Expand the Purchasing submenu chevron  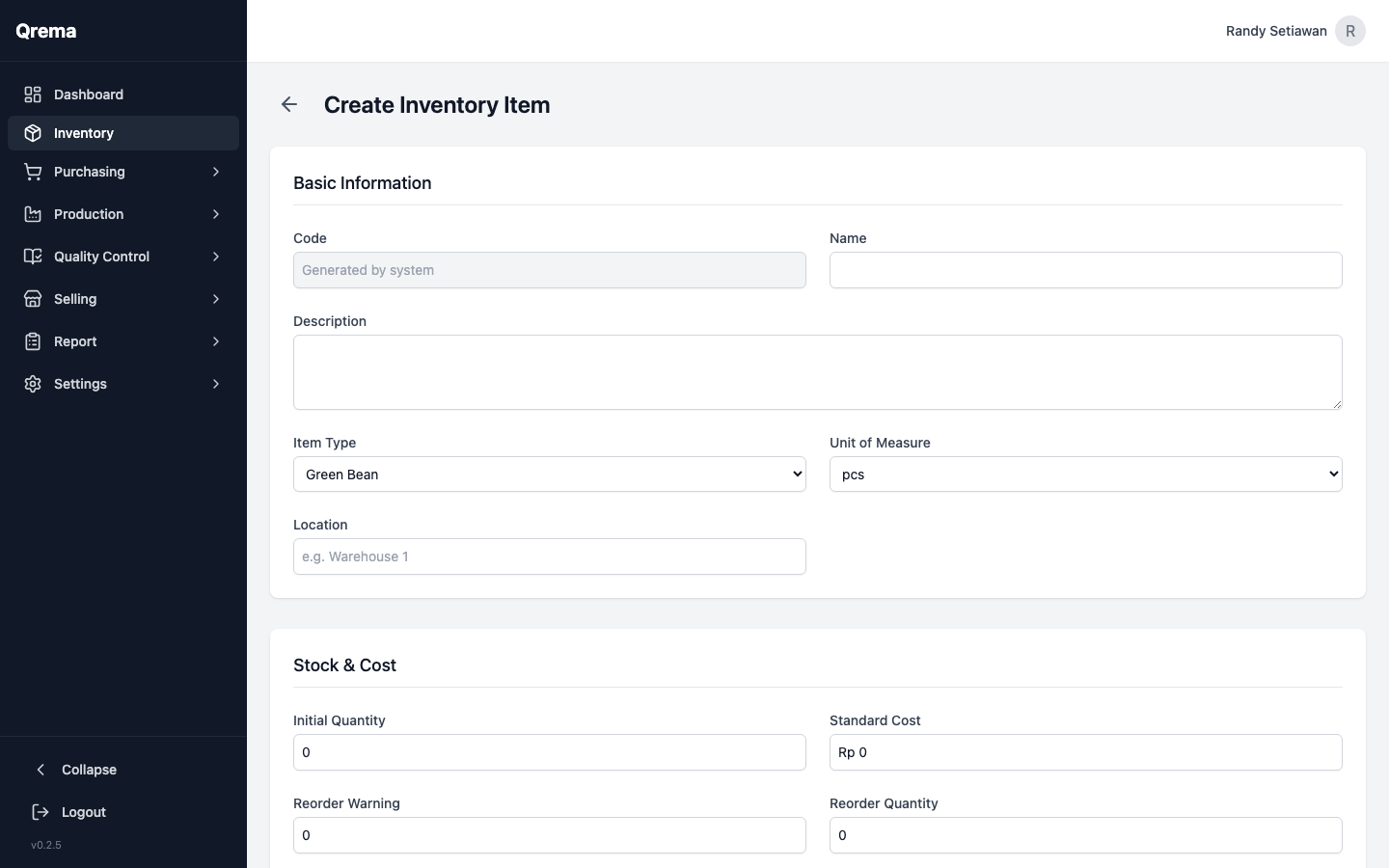point(215,172)
